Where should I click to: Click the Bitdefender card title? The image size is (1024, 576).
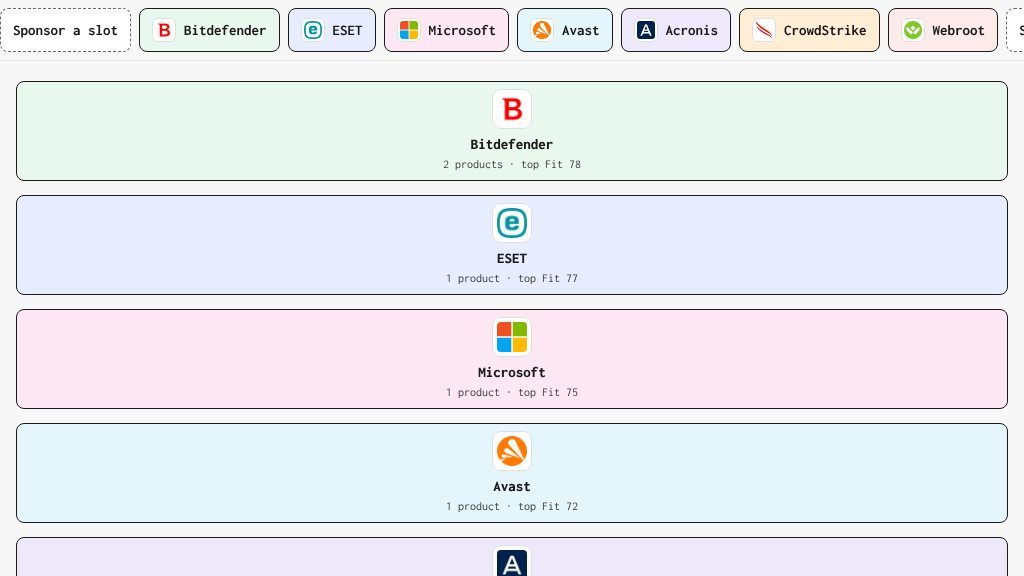click(x=512, y=144)
